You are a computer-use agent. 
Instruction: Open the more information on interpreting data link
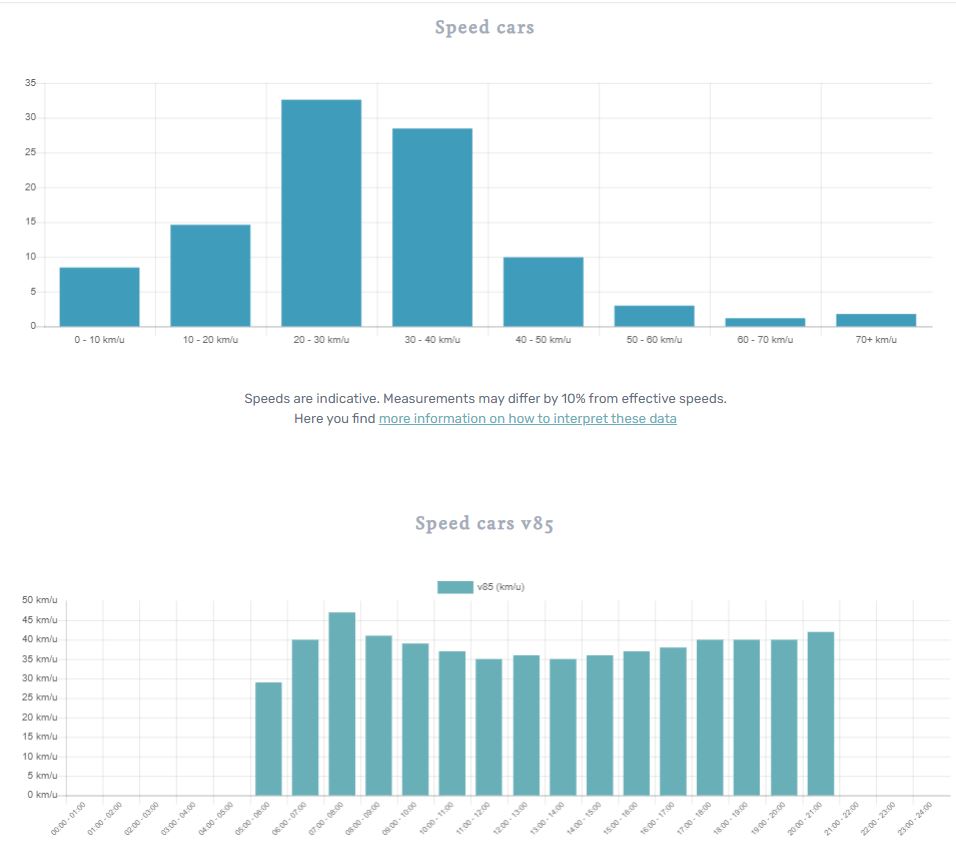[527, 419]
